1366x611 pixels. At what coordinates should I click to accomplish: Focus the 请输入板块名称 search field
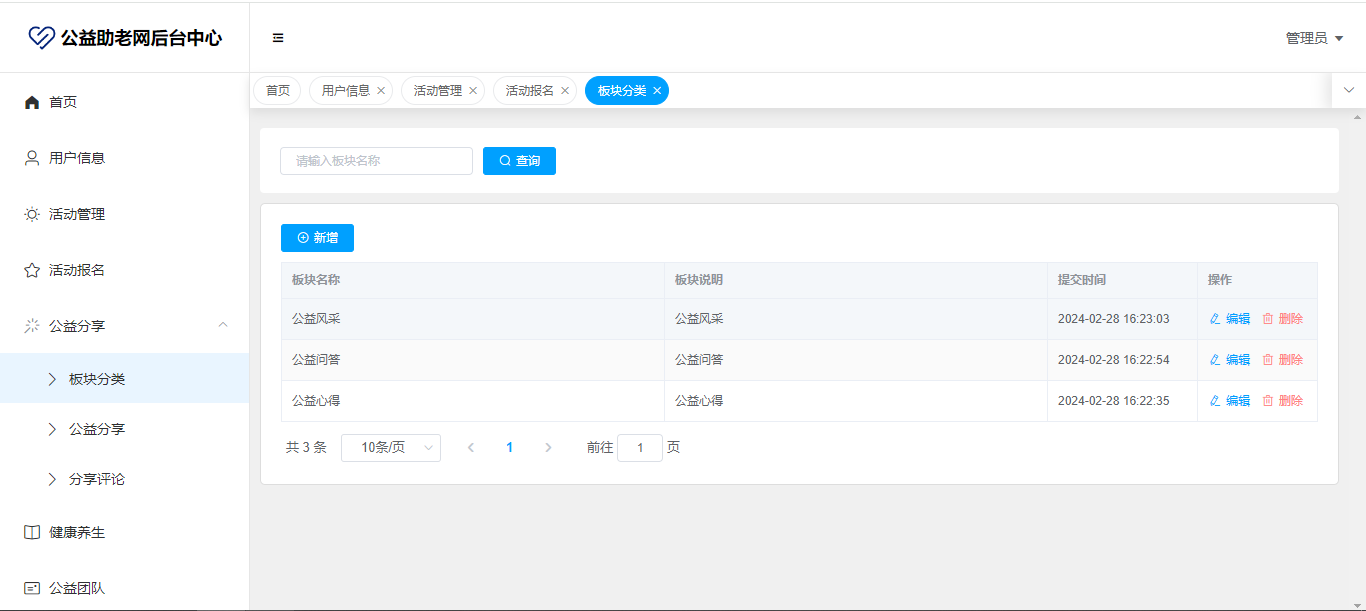click(376, 161)
